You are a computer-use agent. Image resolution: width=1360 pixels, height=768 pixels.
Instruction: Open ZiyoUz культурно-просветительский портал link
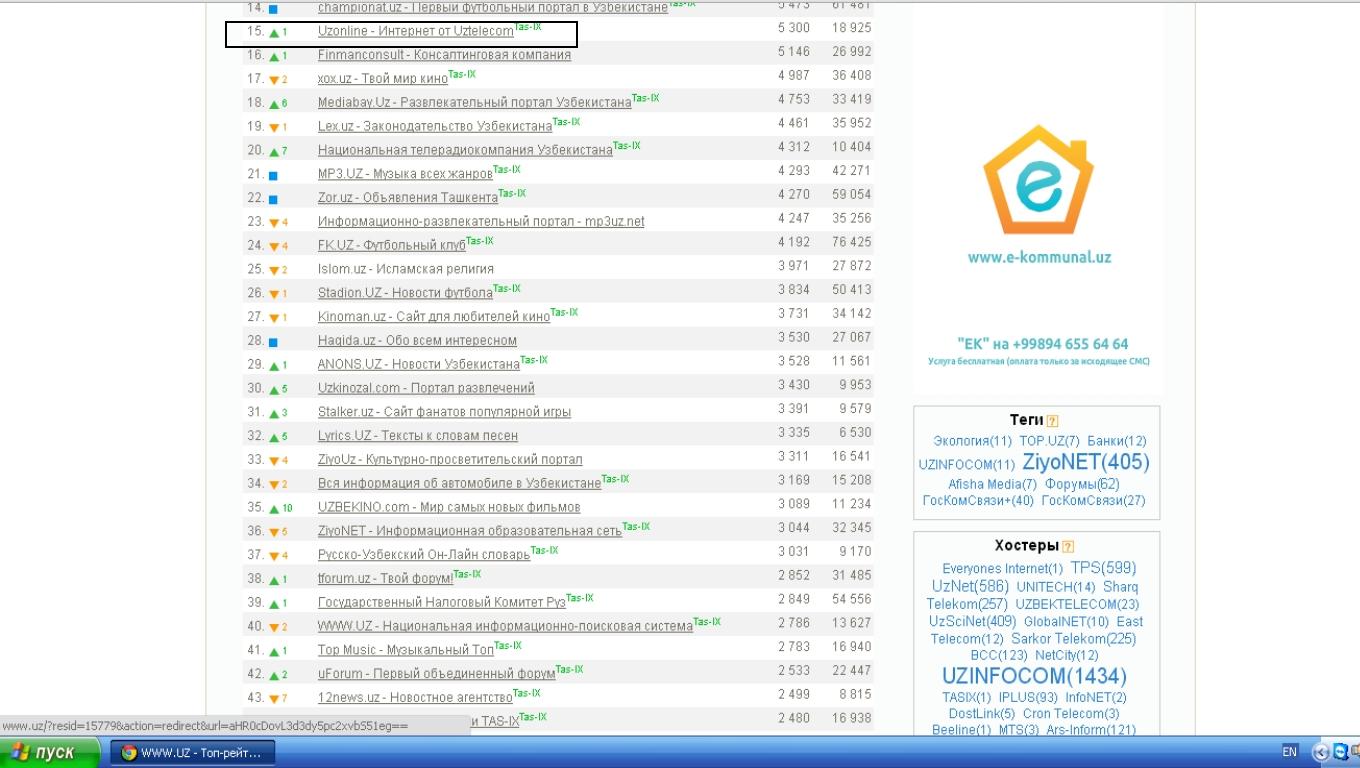tap(450, 460)
